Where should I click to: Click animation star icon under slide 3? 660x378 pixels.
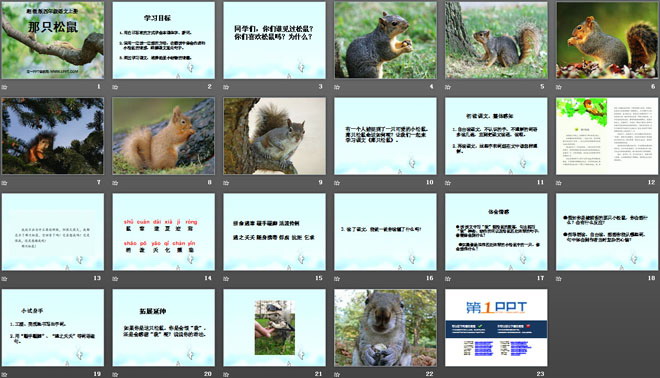(226, 87)
